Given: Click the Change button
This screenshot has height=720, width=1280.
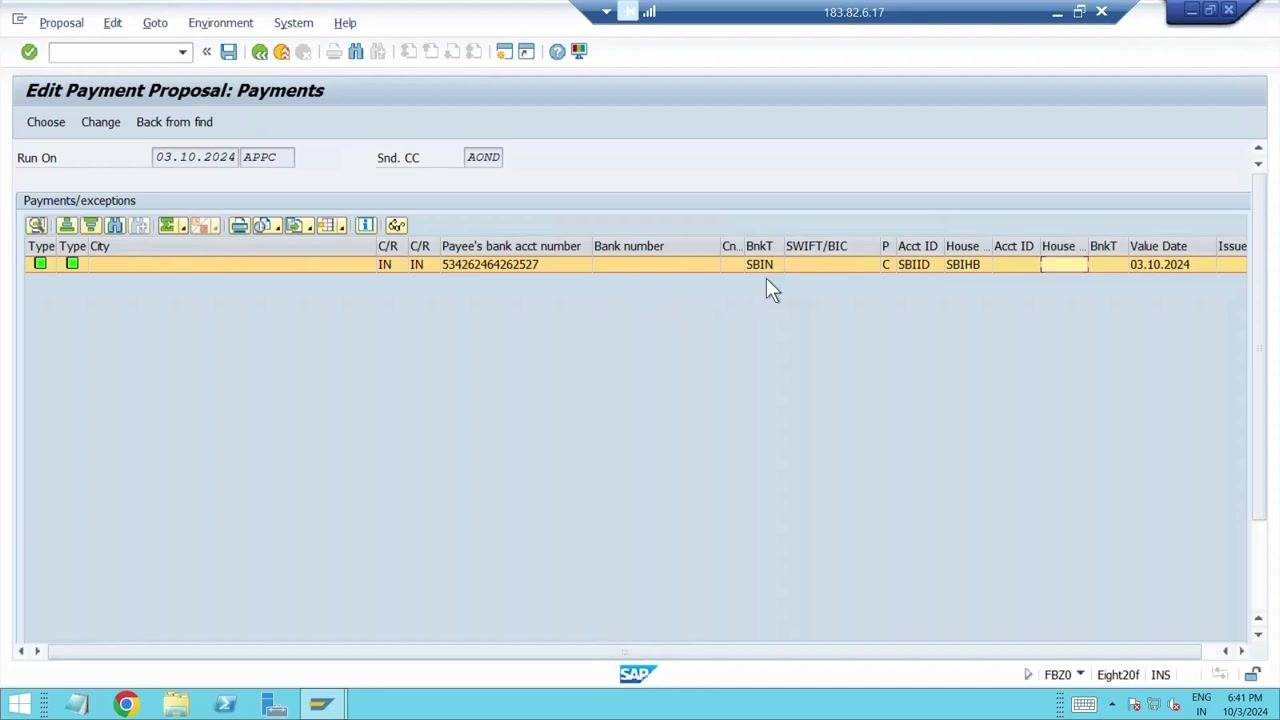Looking at the screenshot, I should tap(101, 122).
